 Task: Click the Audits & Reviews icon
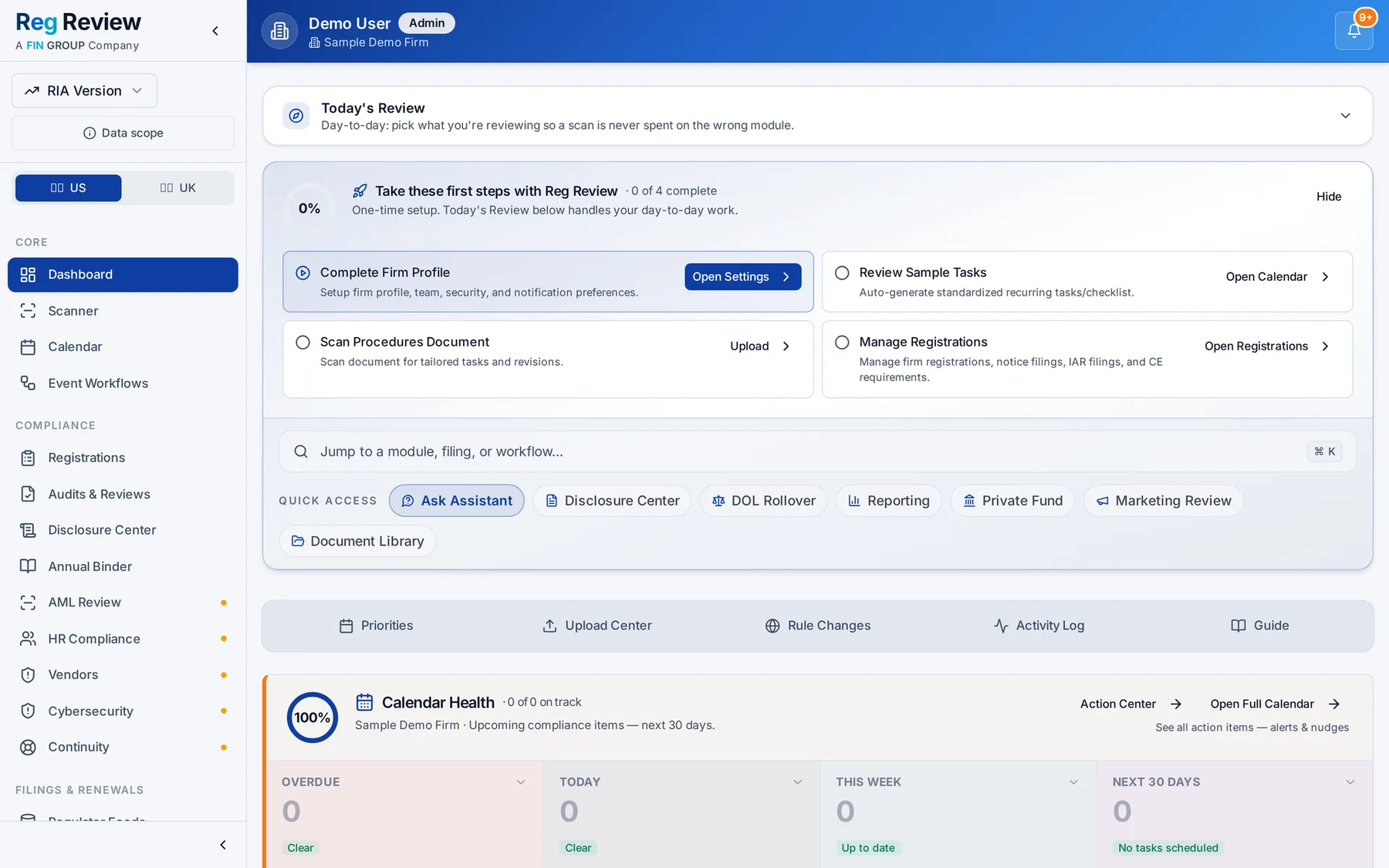(28, 495)
